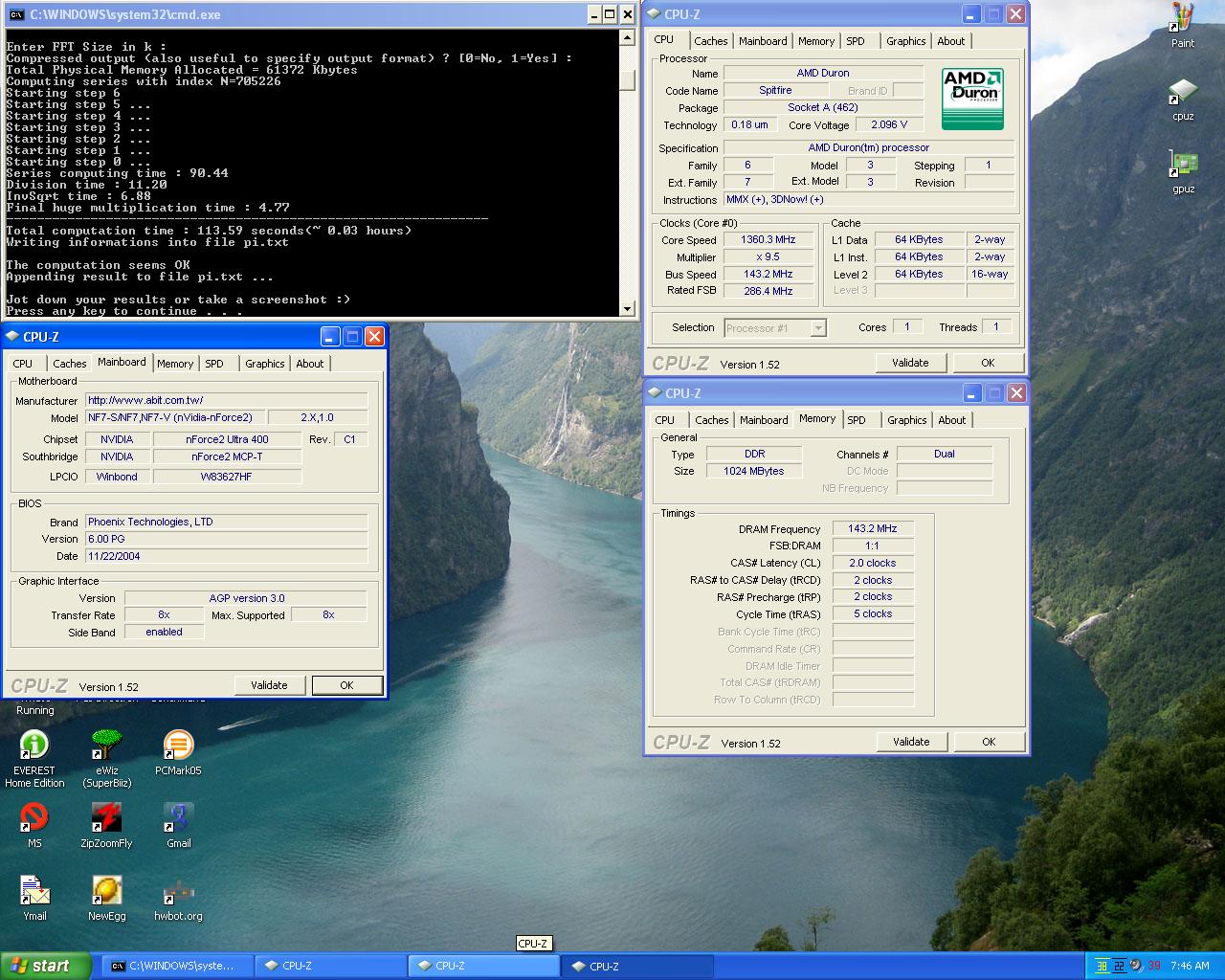
Task: Click Validate in motherboard CPU-Z window
Action: point(269,685)
